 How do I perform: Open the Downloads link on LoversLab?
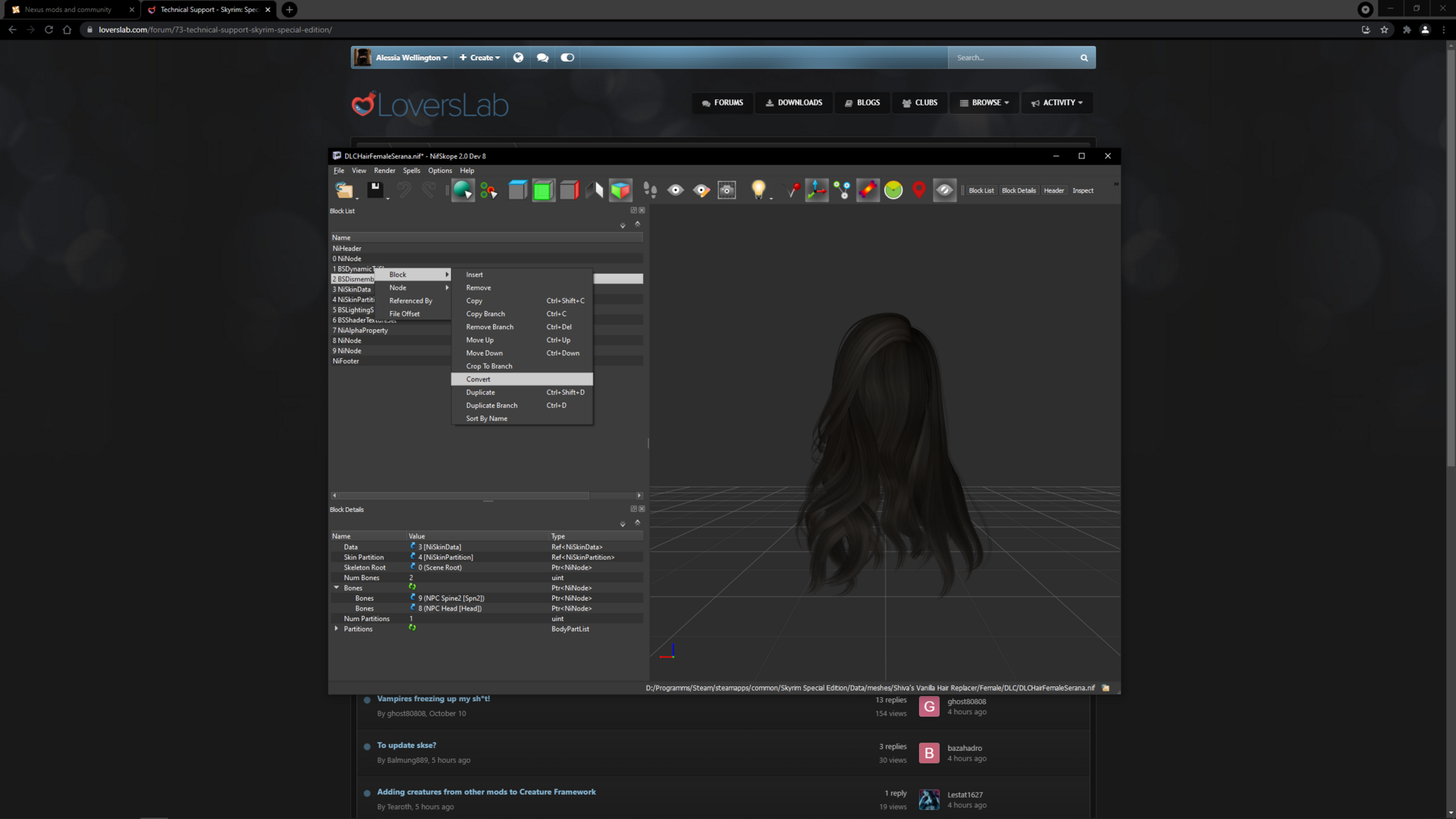tap(794, 103)
